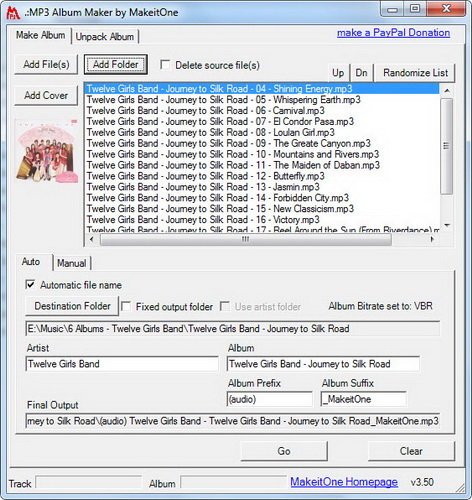
Task: Open the Make Album tab
Action: (41, 35)
